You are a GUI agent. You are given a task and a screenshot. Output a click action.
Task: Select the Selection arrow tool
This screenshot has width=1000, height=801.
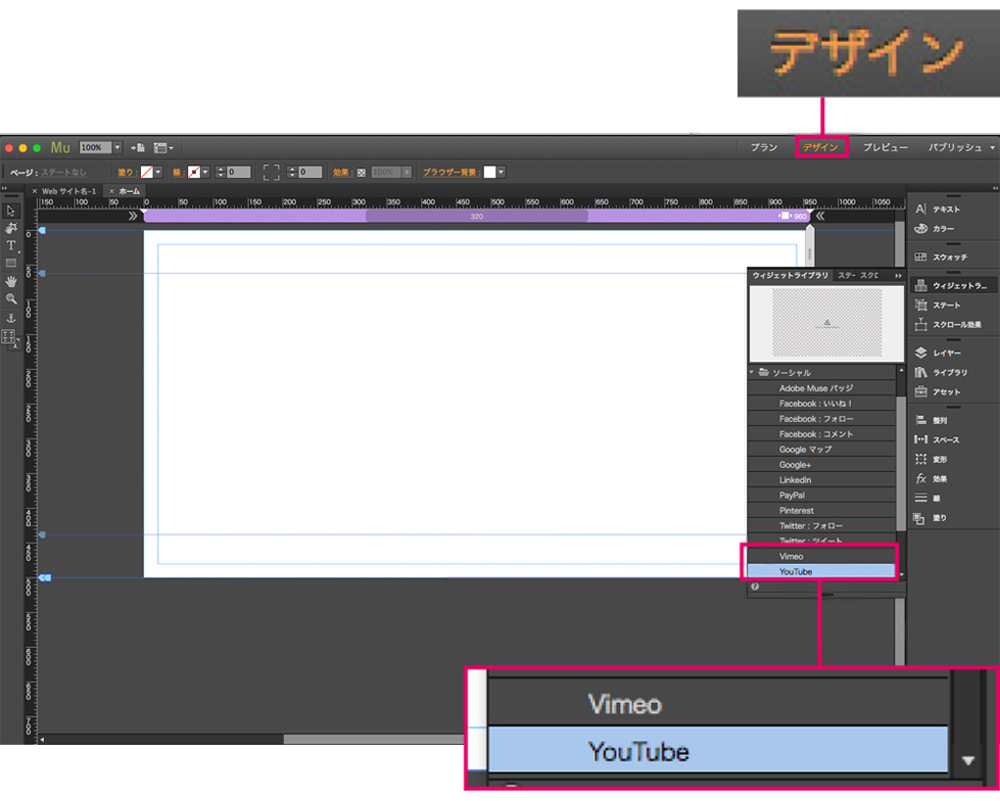point(11,210)
